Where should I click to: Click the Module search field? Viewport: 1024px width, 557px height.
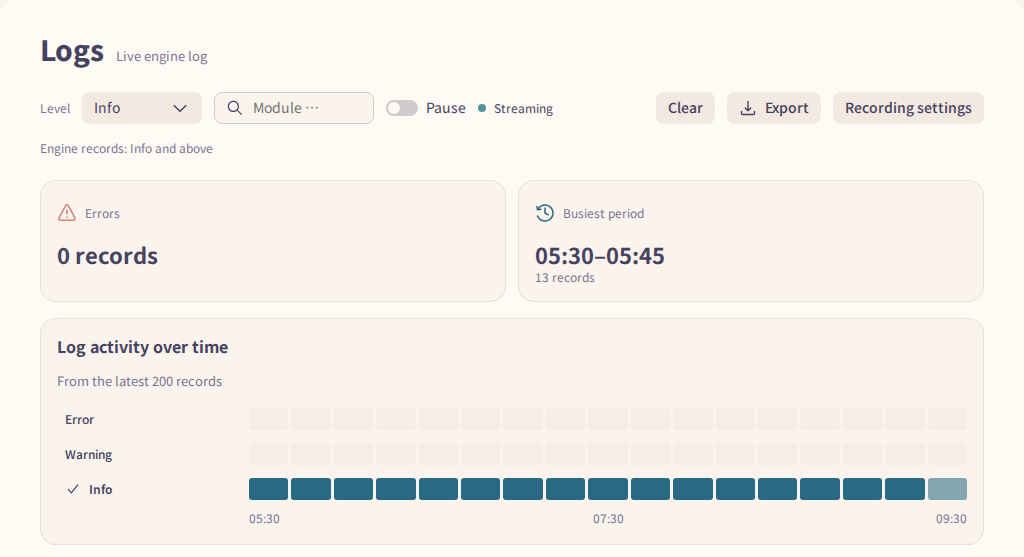tap(294, 108)
